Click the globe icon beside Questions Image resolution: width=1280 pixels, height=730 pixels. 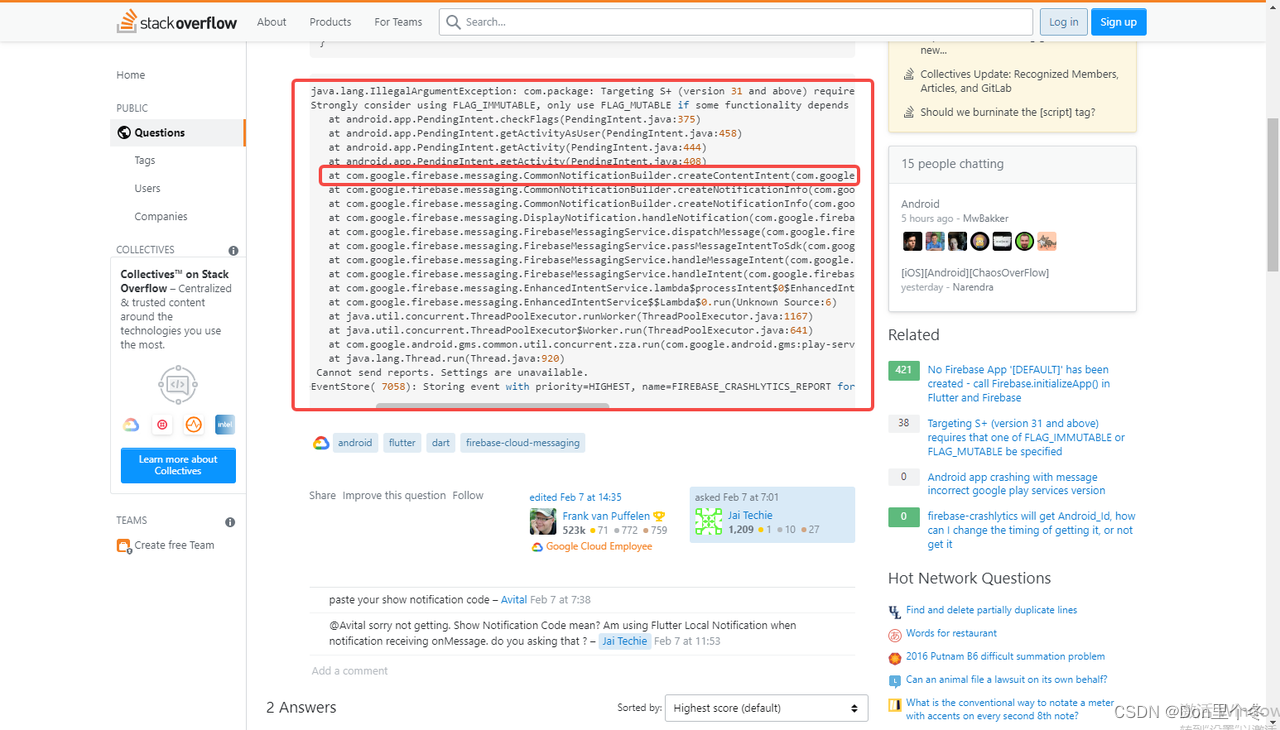pyautogui.click(x=124, y=132)
